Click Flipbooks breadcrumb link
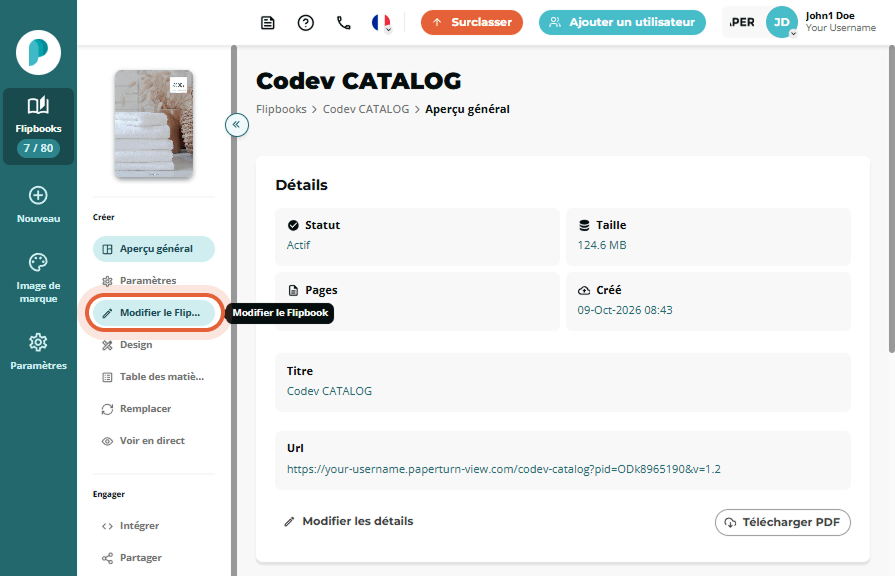The height and width of the screenshot is (576, 895). point(281,109)
